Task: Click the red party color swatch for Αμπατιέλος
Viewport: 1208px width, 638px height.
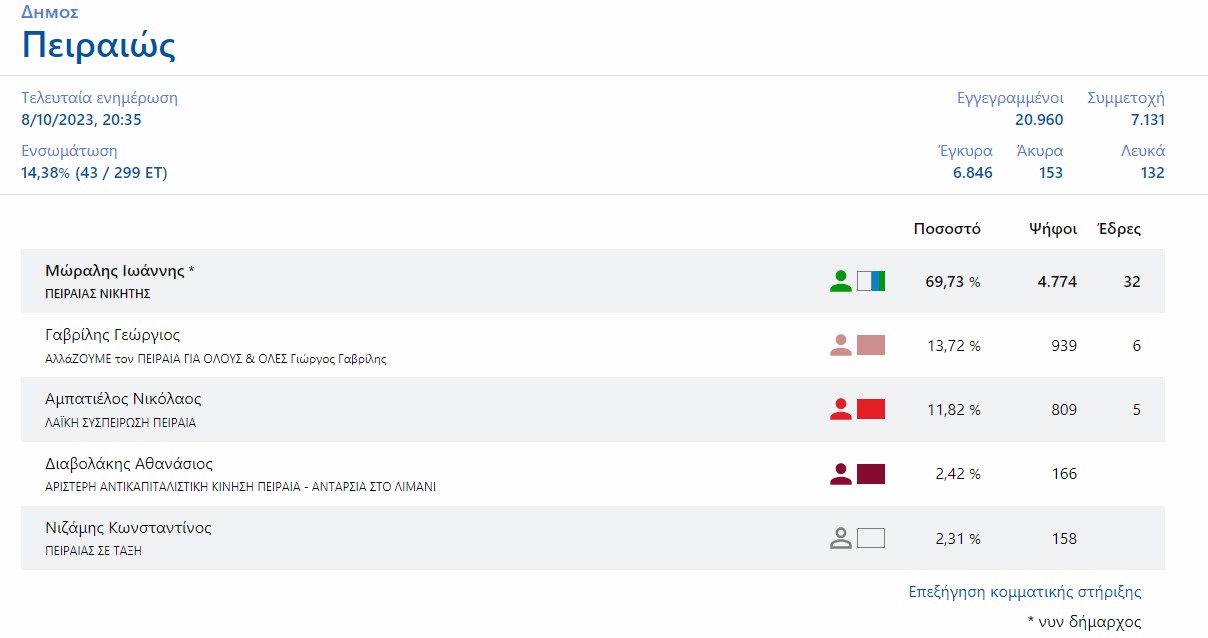Action: tap(871, 409)
